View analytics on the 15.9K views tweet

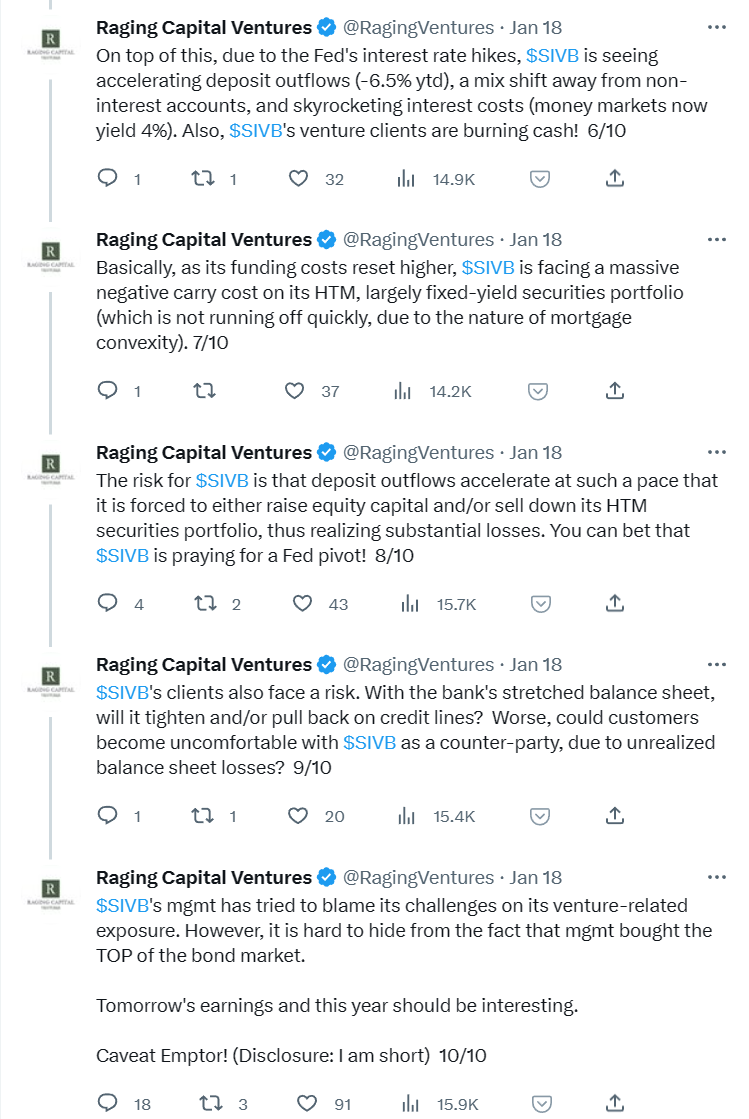click(x=407, y=1104)
